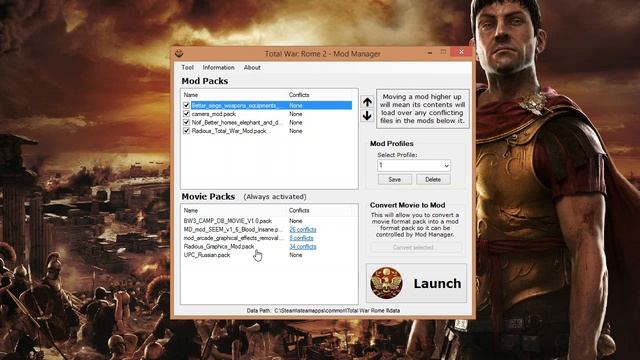Toggle Radious_Total_War_Mod.pack checkbox

coord(186,131)
